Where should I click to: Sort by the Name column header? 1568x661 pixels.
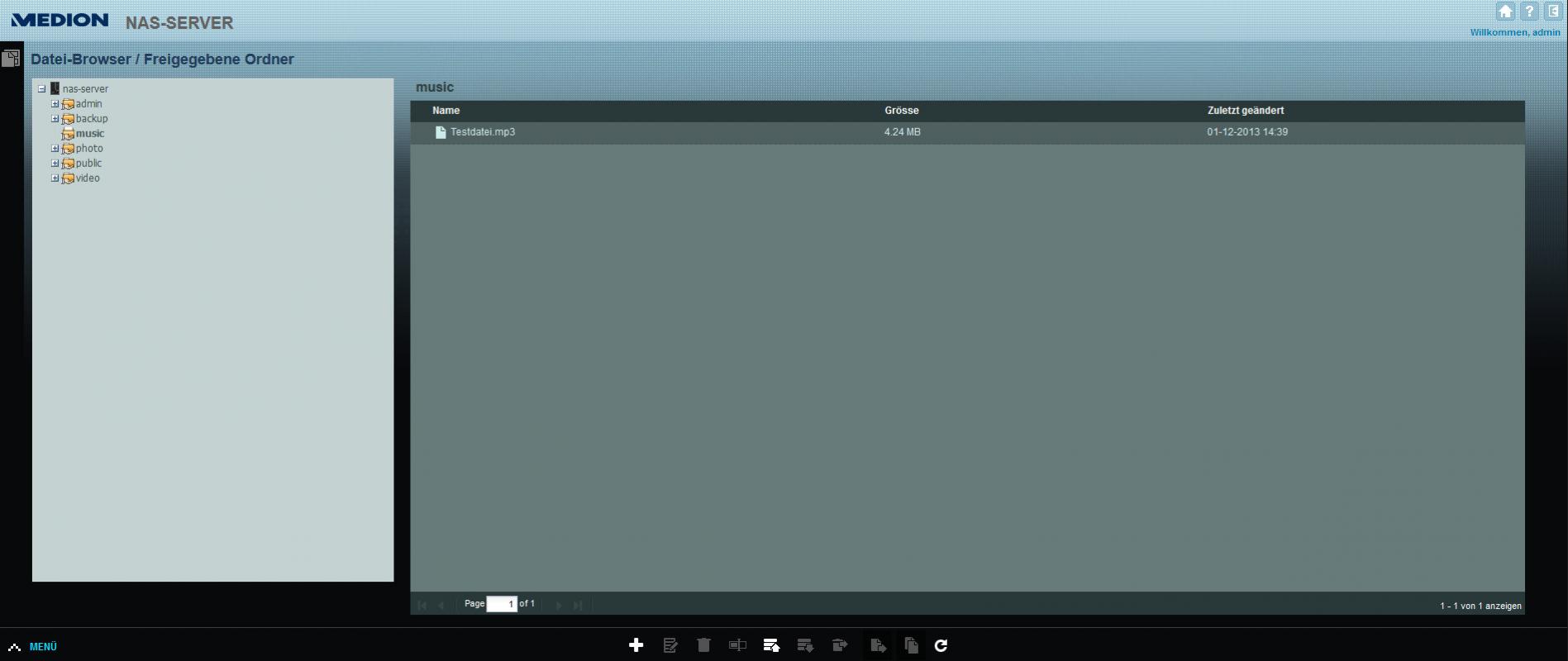[446, 111]
